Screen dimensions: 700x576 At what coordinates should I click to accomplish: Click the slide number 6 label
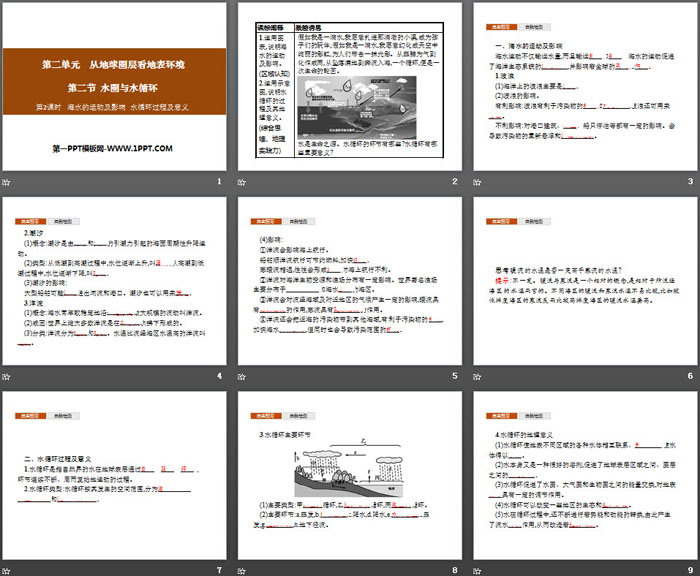(690, 376)
